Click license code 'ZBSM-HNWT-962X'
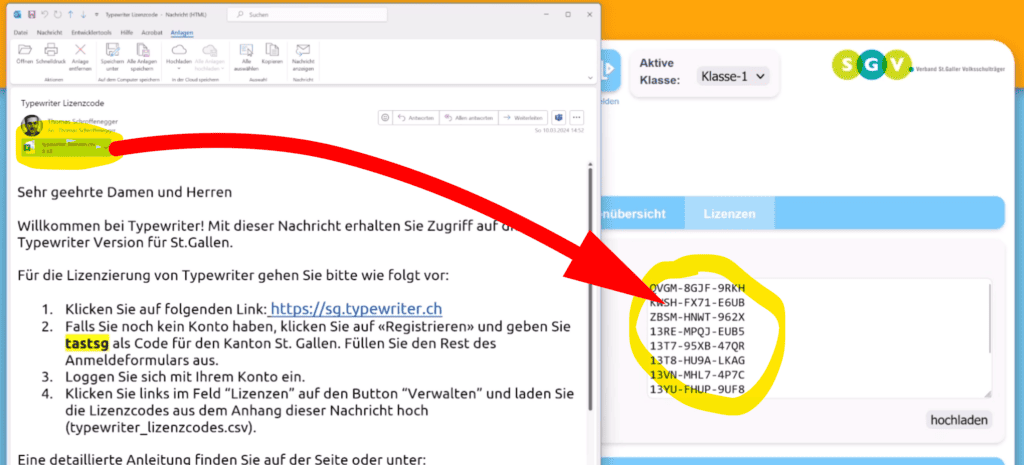 (x=697, y=317)
